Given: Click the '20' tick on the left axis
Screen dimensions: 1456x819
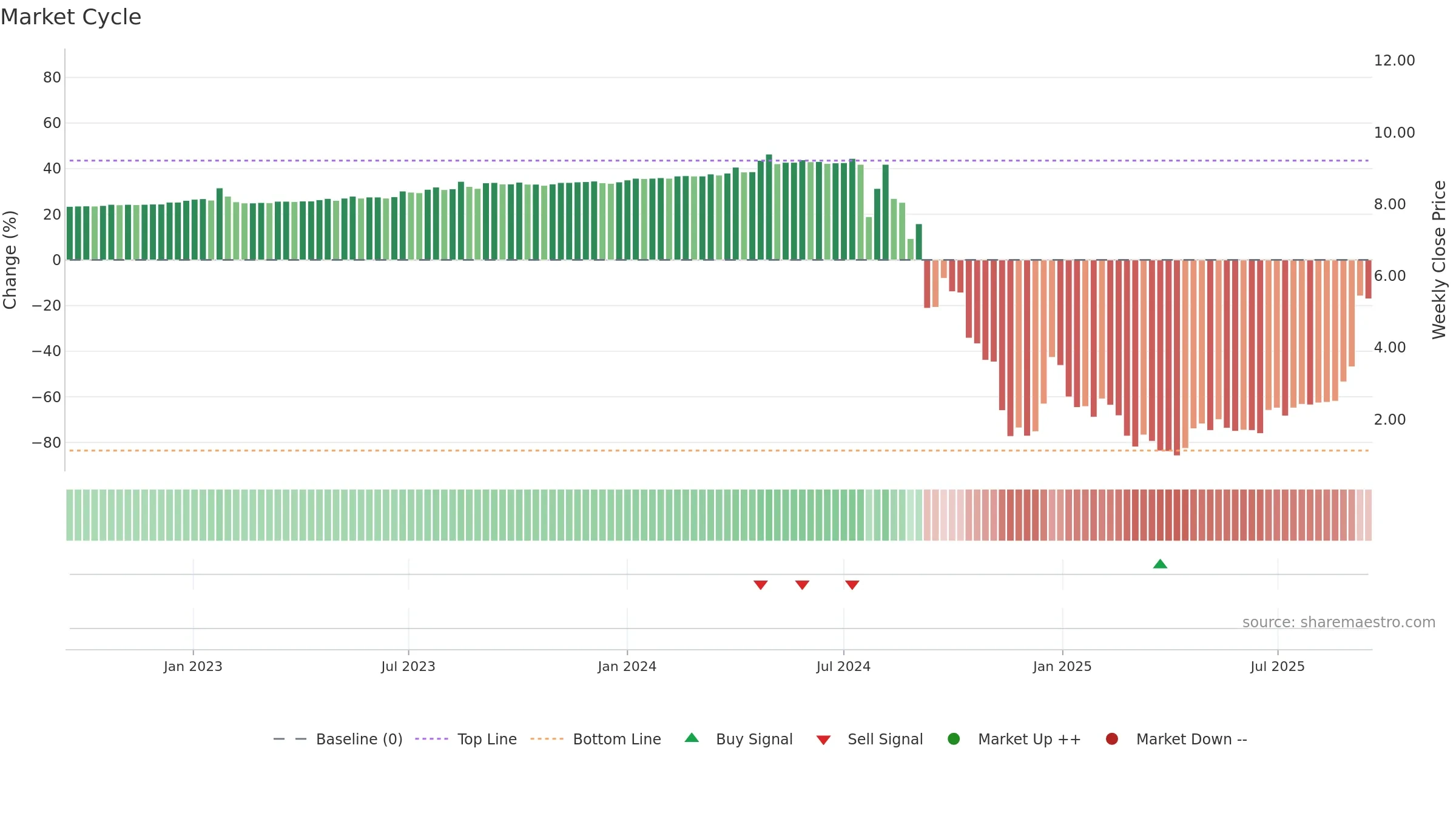Looking at the screenshot, I should click(x=52, y=215).
